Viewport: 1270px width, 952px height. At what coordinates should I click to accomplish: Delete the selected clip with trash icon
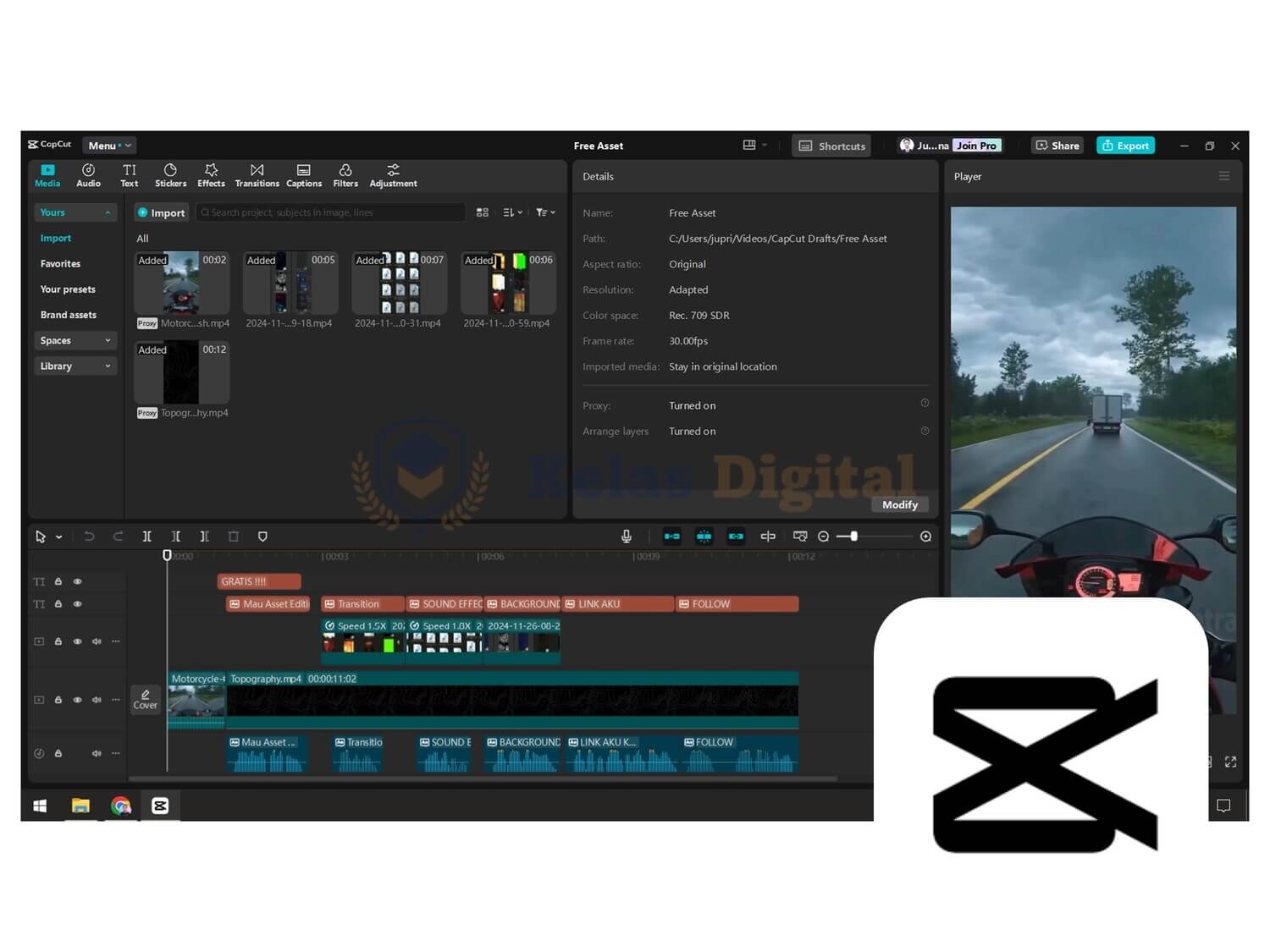[x=234, y=537]
